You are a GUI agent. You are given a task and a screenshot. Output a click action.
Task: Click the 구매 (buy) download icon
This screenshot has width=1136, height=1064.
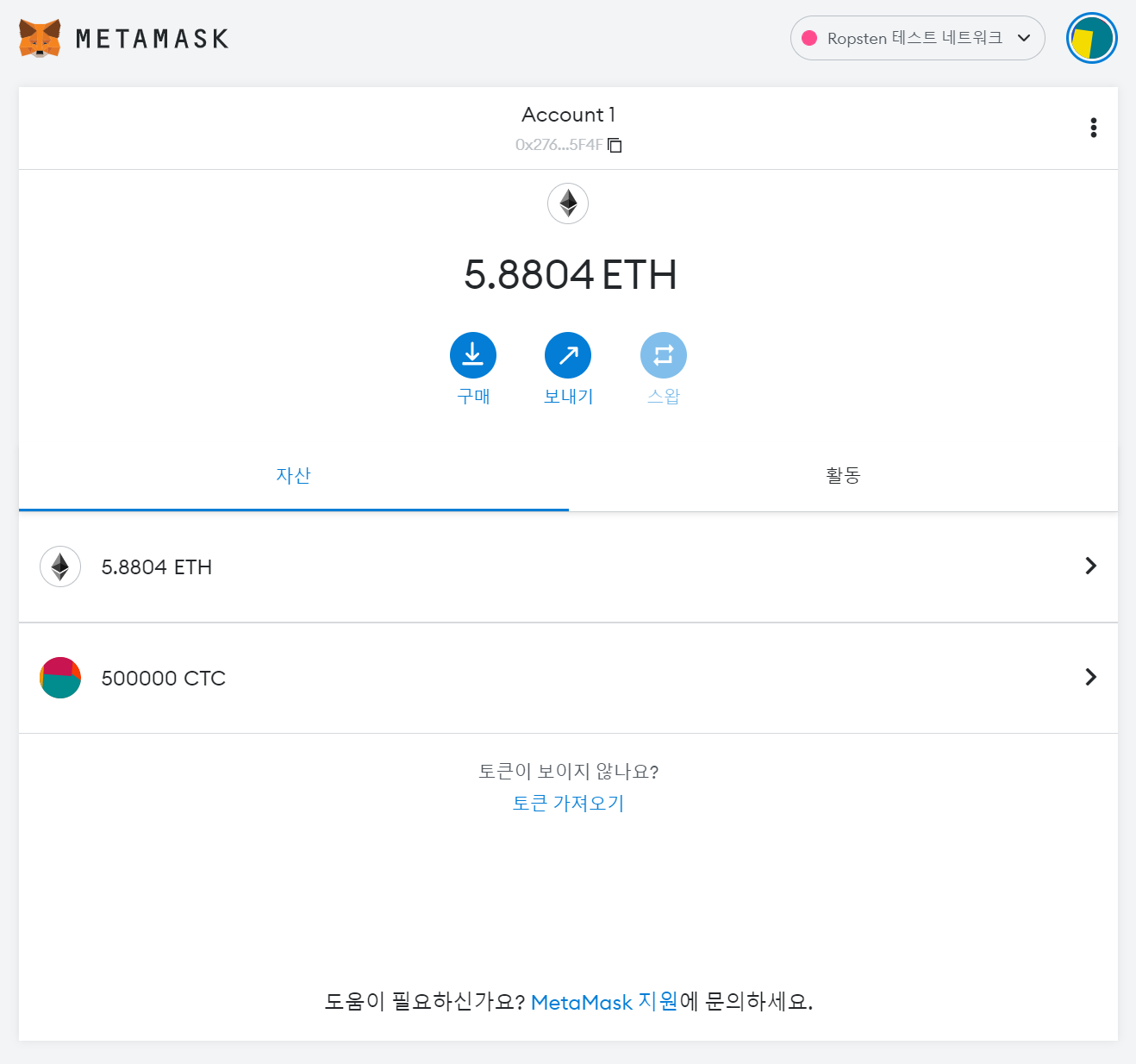click(x=473, y=355)
